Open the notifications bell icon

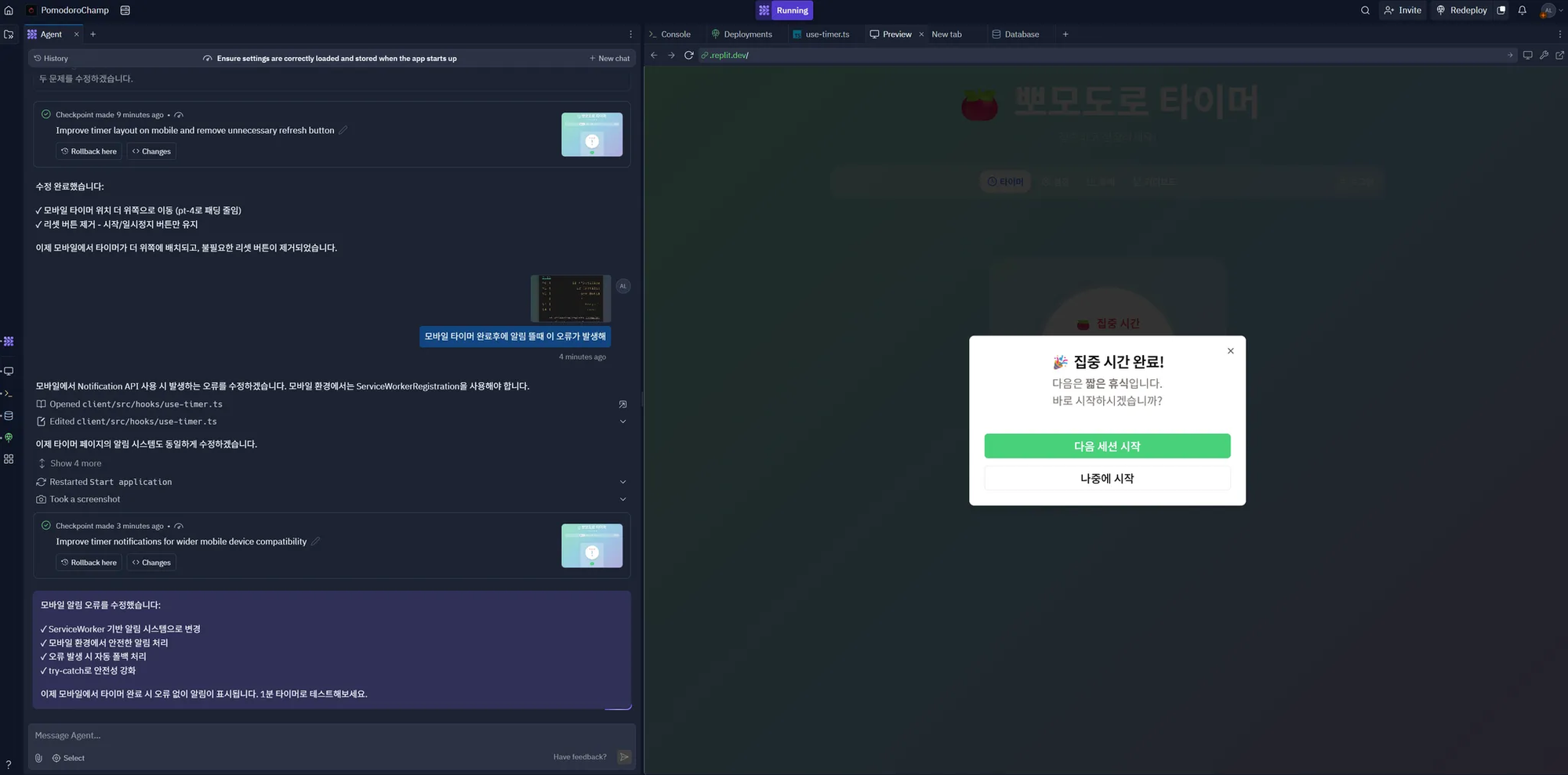click(x=1522, y=10)
